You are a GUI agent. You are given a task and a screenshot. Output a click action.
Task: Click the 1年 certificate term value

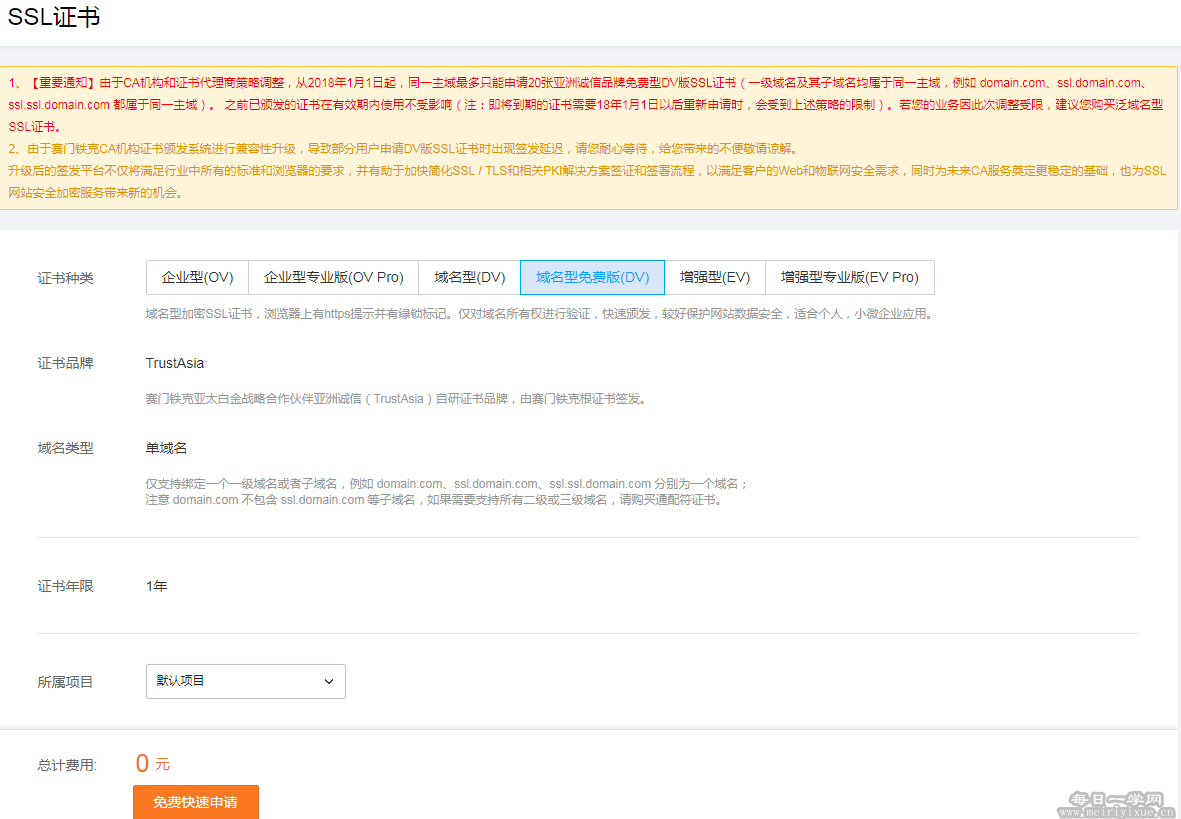click(157, 586)
